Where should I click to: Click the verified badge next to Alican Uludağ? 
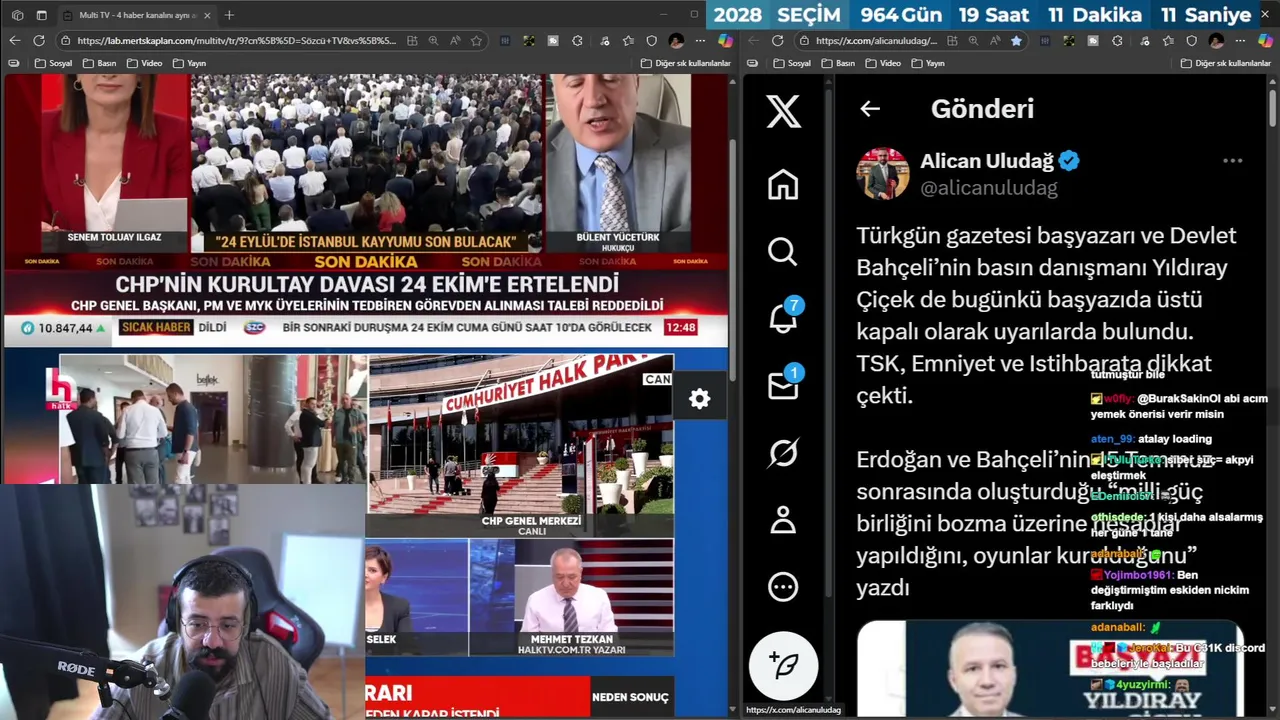coord(1069,161)
